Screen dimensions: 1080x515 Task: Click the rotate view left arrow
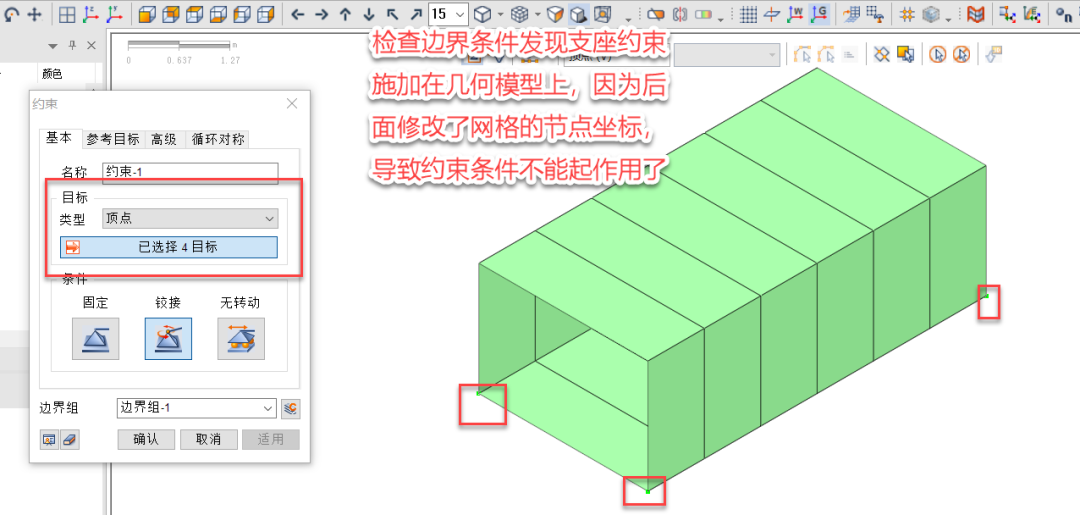pyautogui.click(x=297, y=14)
